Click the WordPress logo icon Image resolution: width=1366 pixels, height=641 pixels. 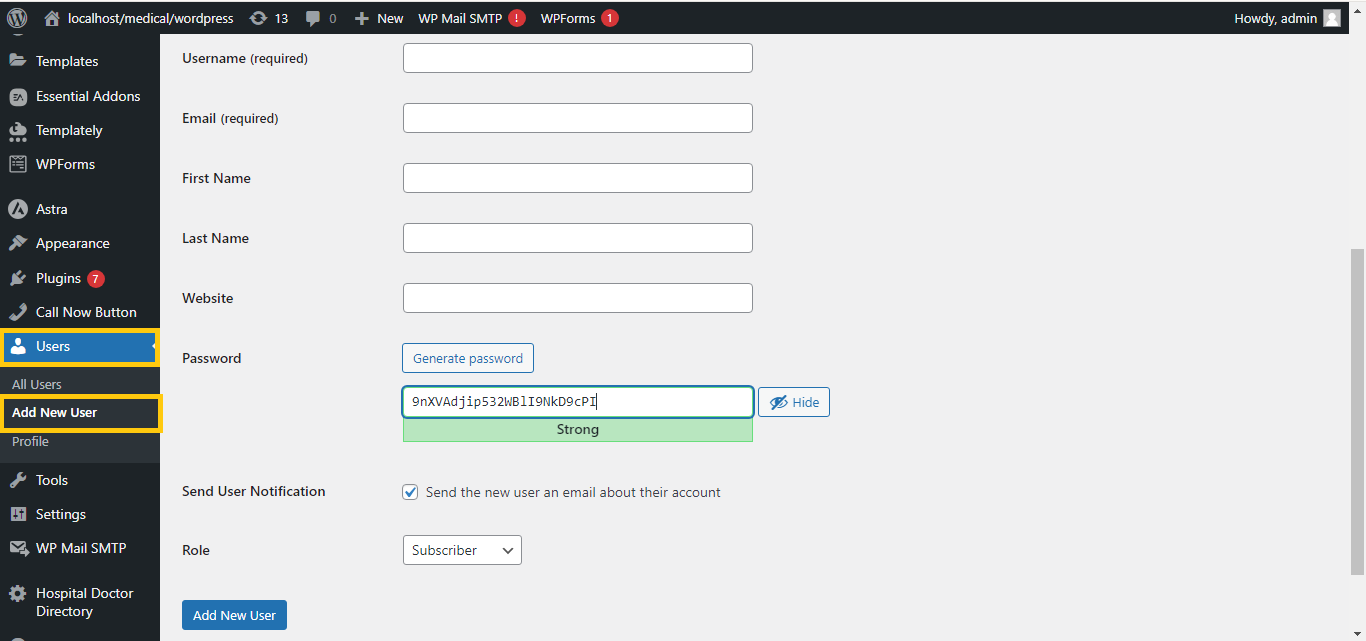[x=17, y=18]
